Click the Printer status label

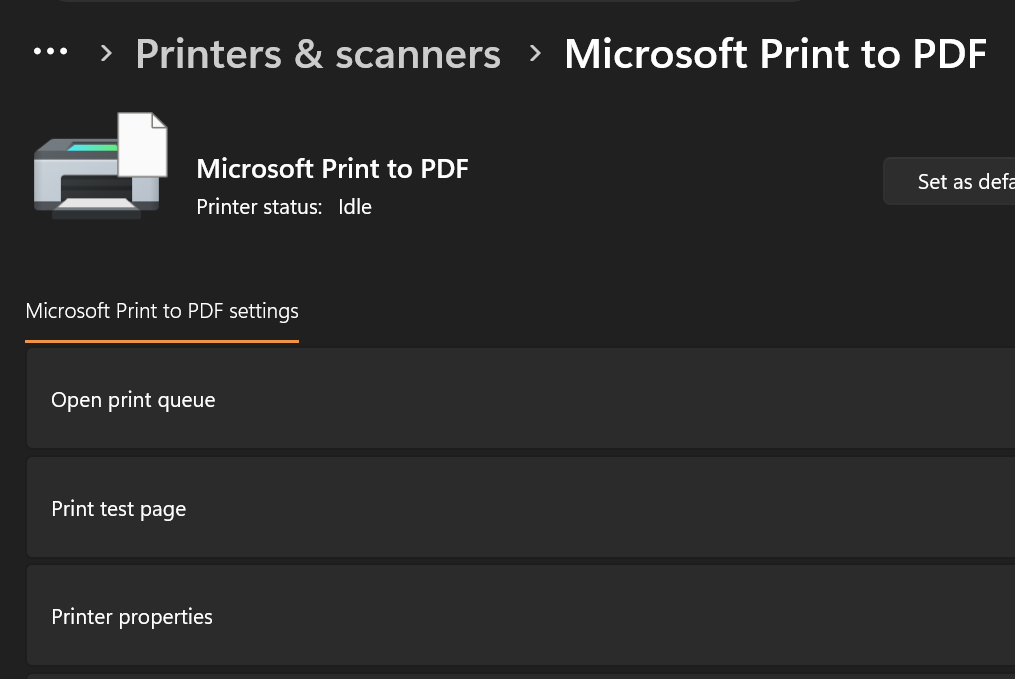pos(259,207)
